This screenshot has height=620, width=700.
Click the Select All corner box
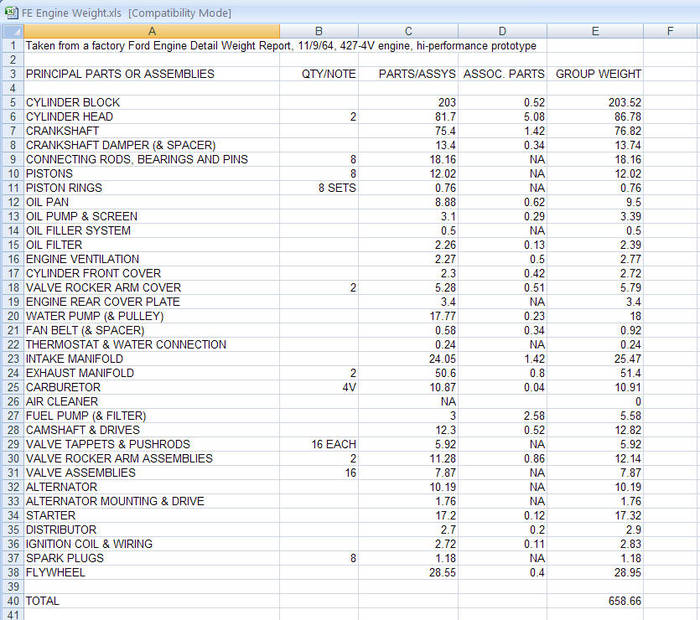coord(11,31)
